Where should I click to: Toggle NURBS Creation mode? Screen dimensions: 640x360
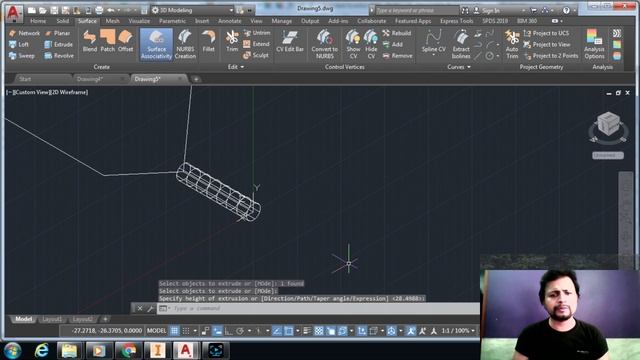pyautogui.click(x=185, y=44)
